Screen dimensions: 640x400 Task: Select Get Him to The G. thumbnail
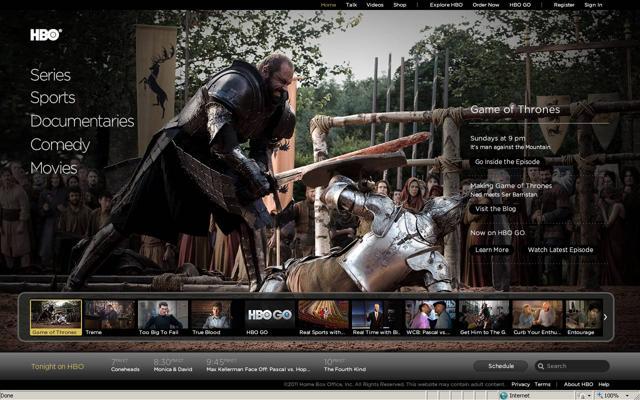click(x=484, y=318)
